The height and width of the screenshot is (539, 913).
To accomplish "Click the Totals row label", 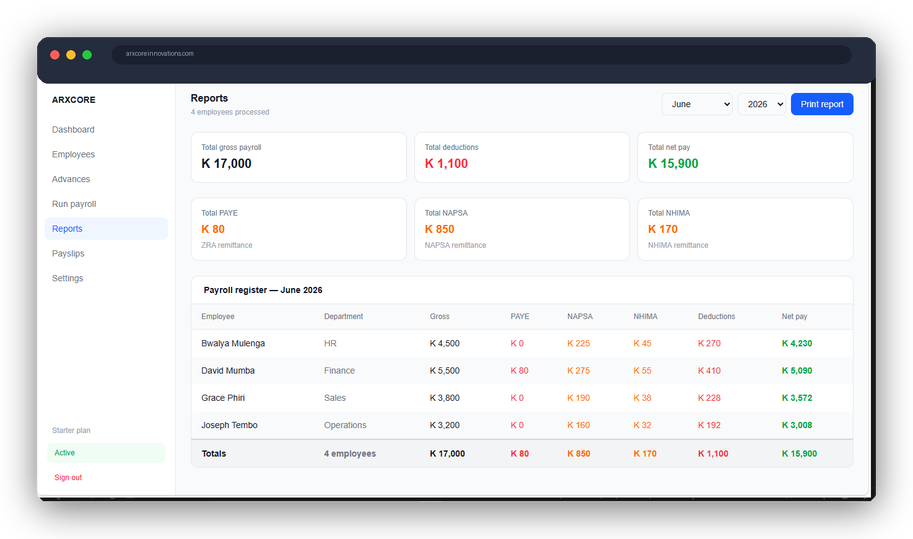I will point(214,454).
